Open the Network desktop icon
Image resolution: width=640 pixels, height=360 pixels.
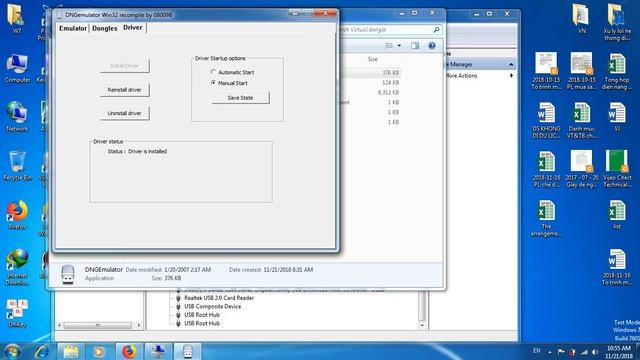[17, 117]
